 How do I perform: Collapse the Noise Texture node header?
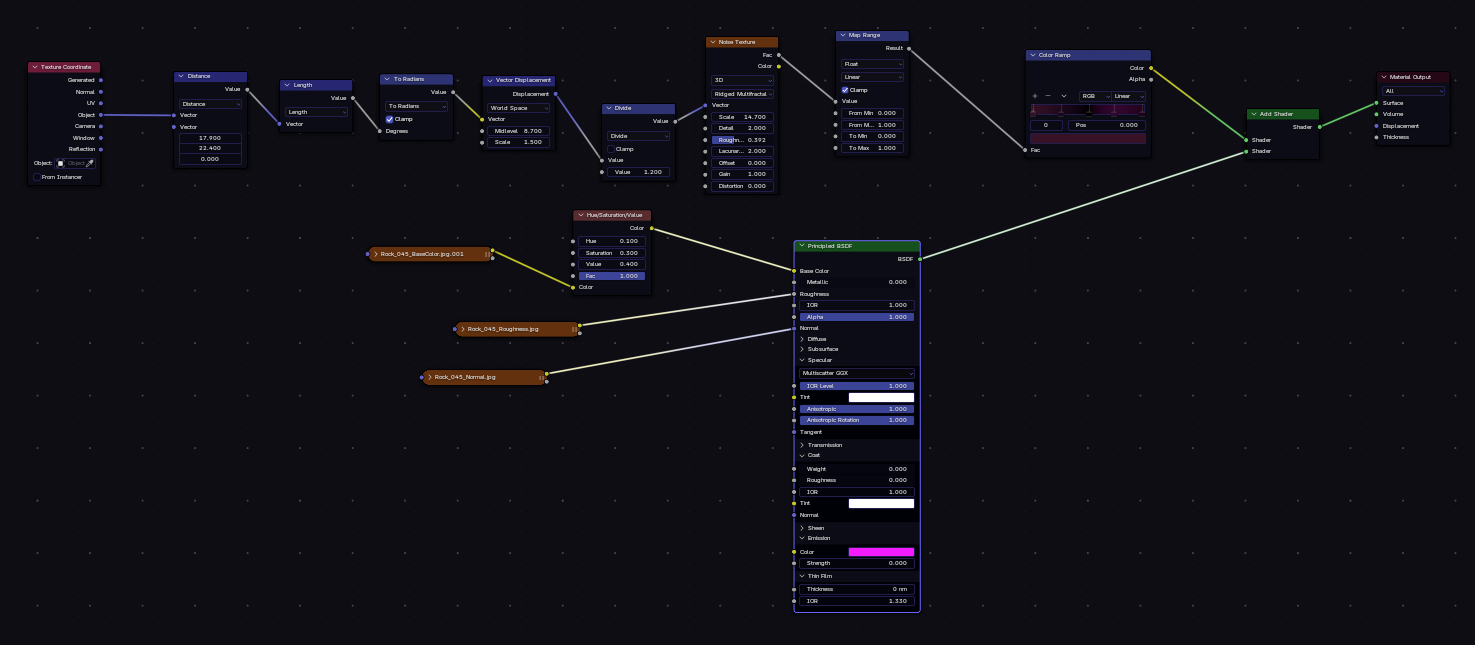point(713,42)
